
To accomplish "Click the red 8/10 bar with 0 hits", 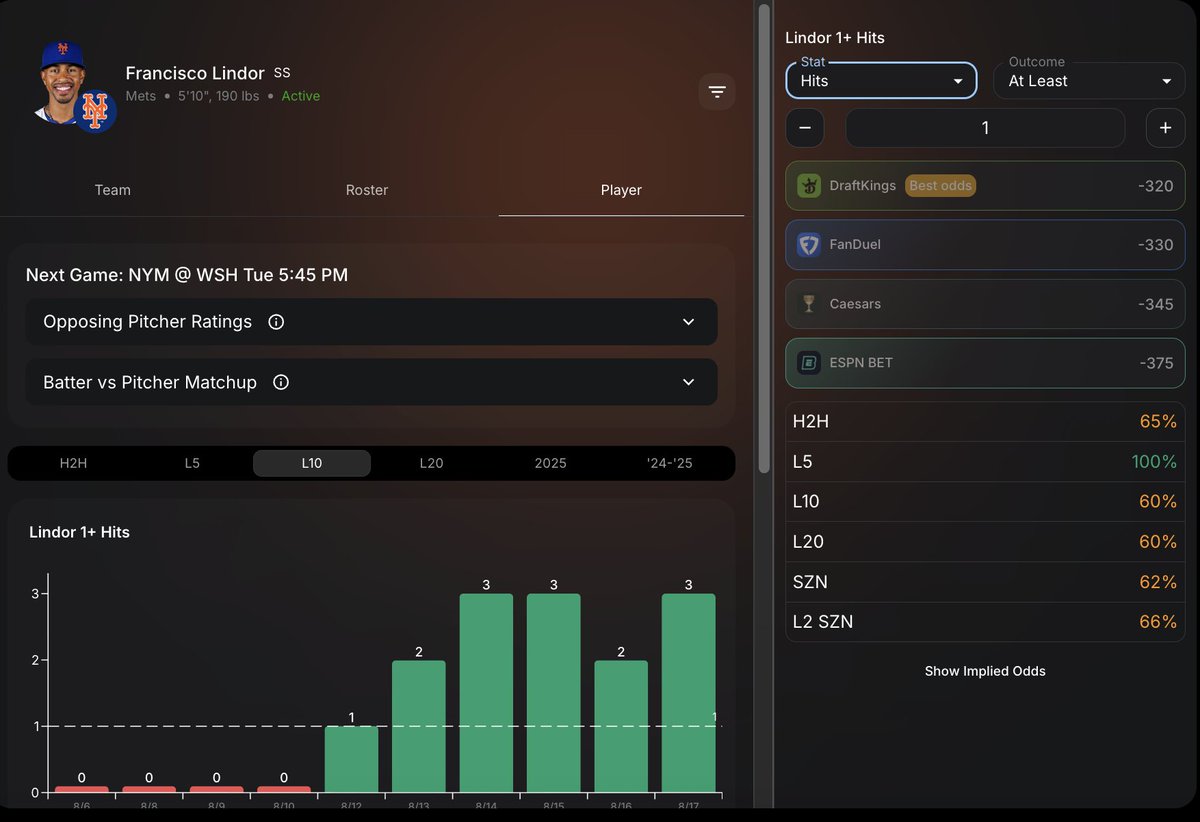I will tap(284, 790).
